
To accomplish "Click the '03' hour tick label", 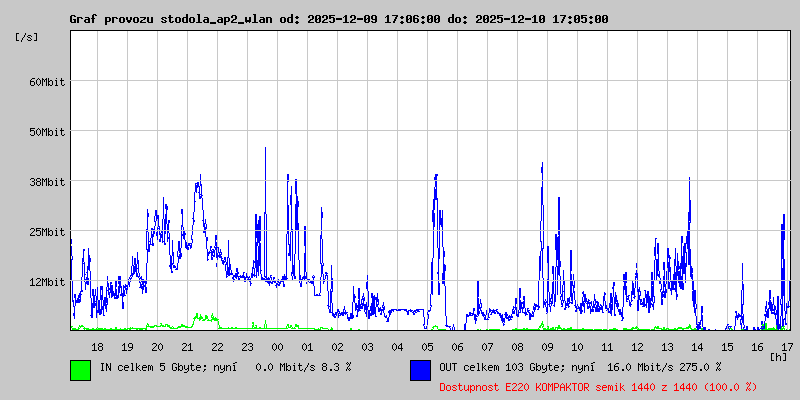I will 367,347.
